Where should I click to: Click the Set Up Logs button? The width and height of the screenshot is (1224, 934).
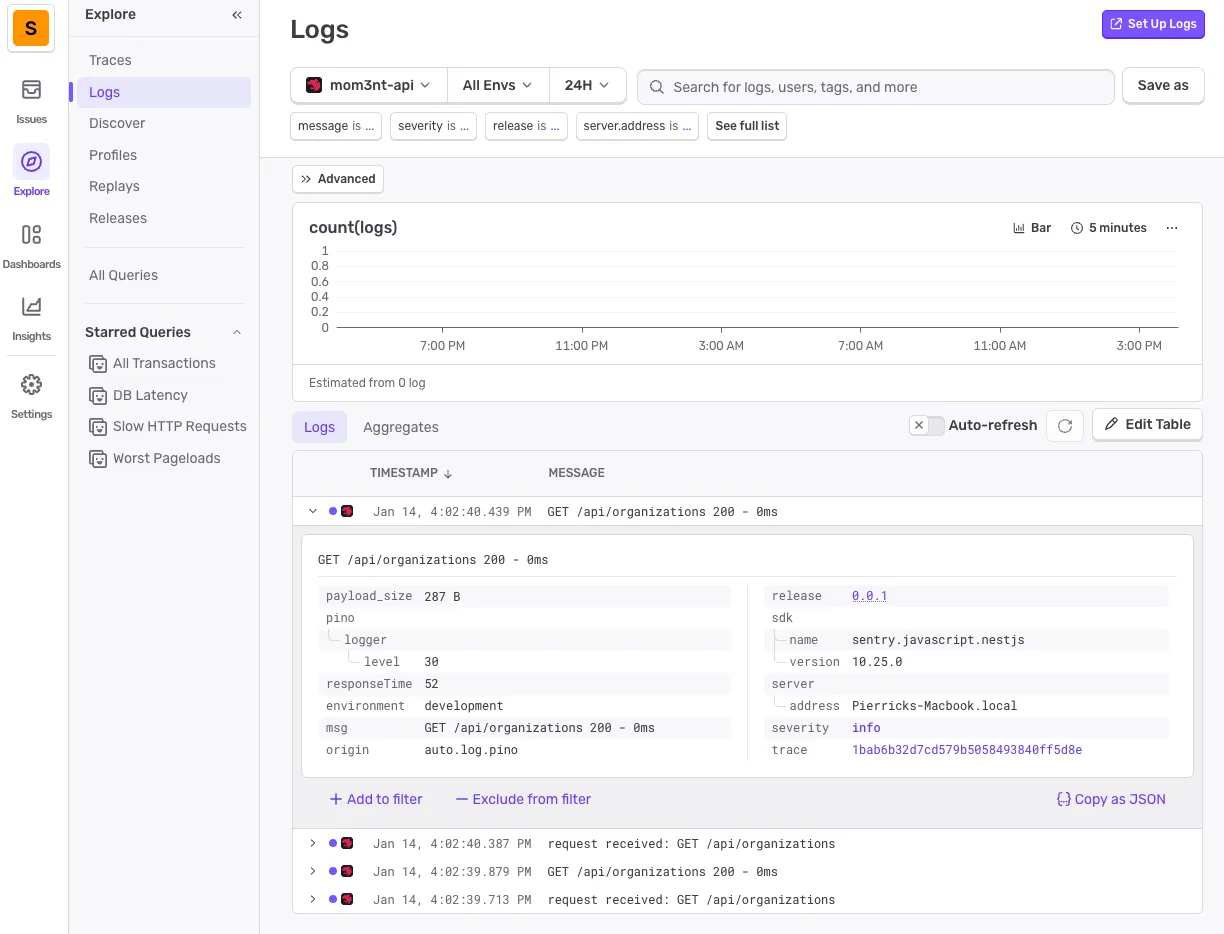pos(1153,23)
